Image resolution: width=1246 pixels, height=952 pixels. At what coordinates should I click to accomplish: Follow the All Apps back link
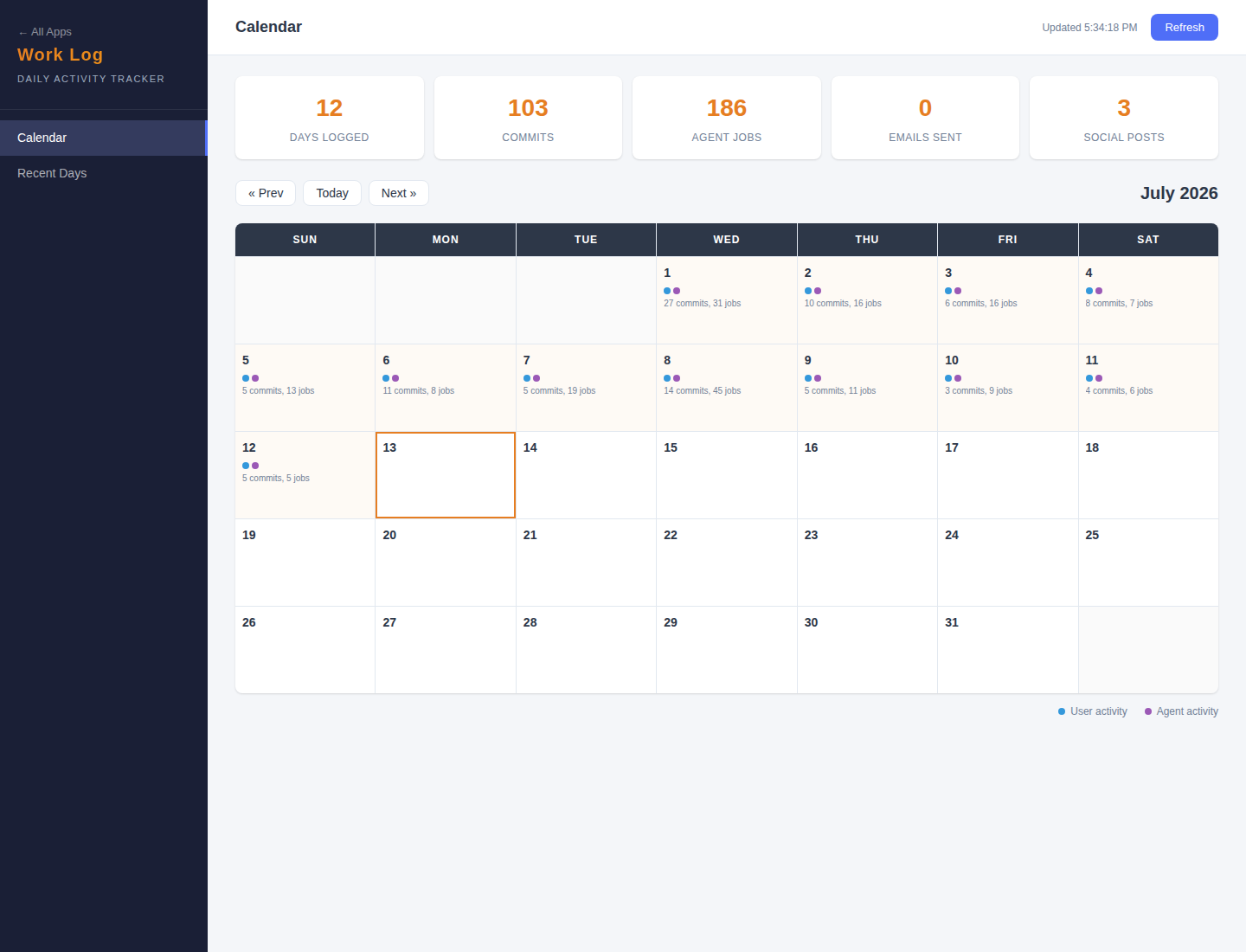45,32
